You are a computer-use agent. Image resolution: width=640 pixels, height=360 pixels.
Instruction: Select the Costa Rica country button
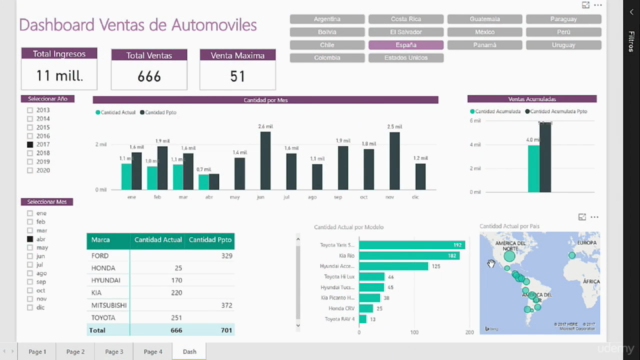[406, 19]
